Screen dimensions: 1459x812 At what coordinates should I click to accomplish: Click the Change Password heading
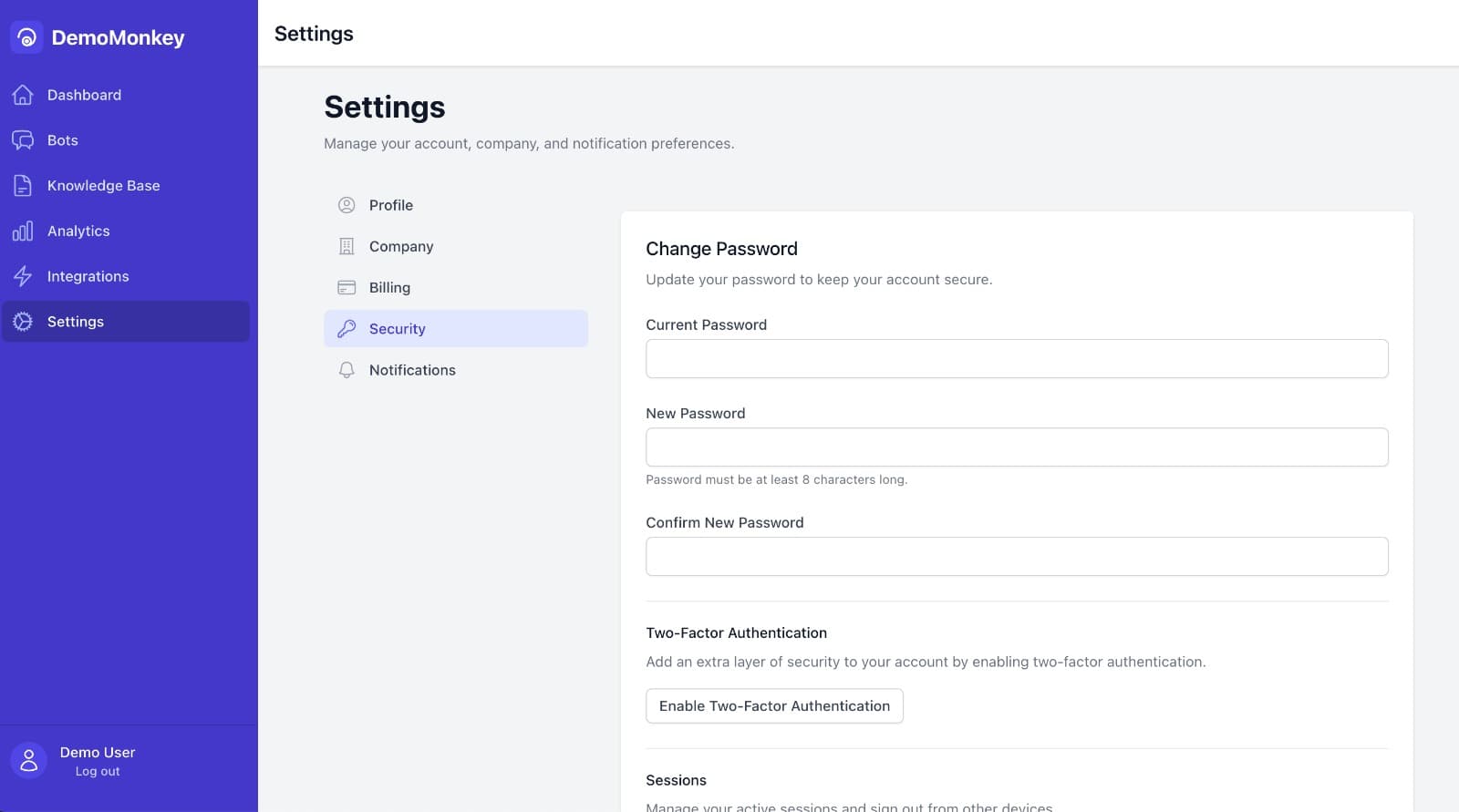click(x=721, y=249)
